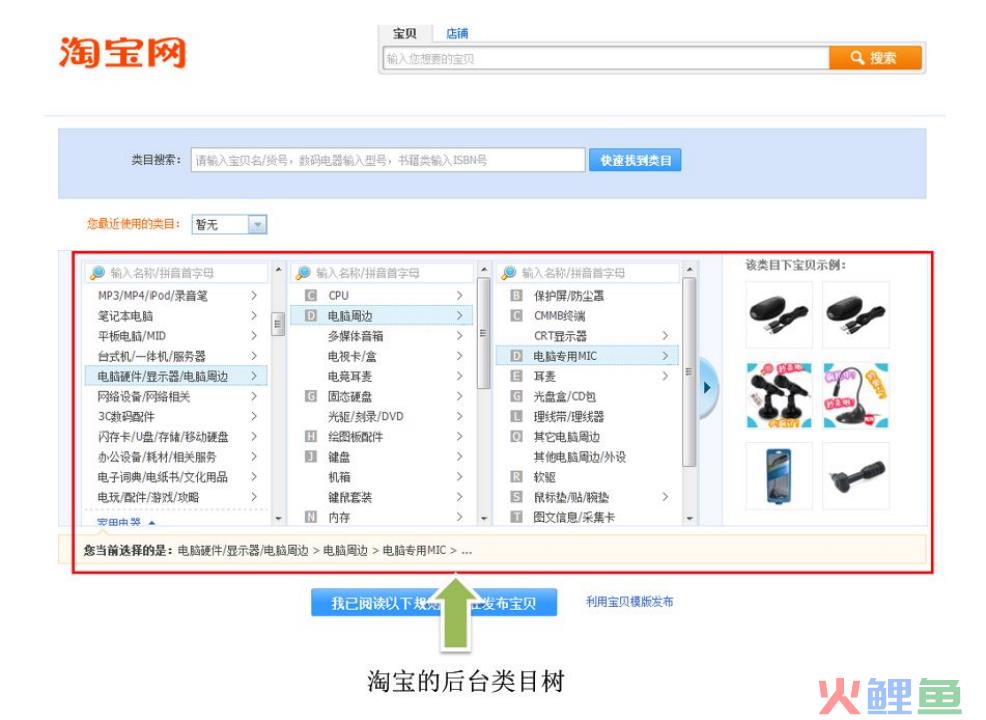Click the orange 搜索 search button
The height and width of the screenshot is (720, 986).
(x=875, y=58)
